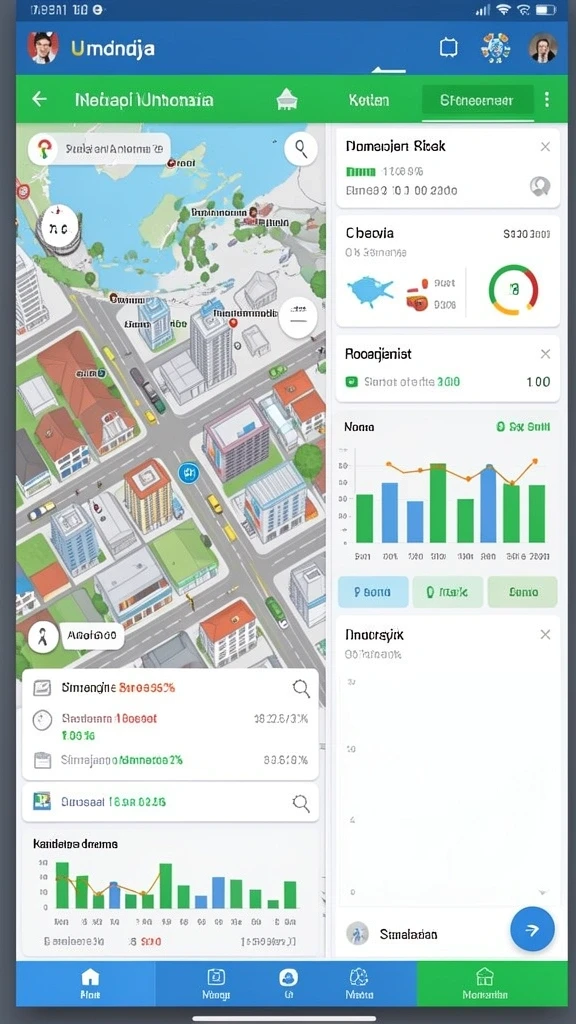Viewport: 576px width, 1024px height.
Task: Tap the round zoom-out minus button on the map
Action: click(298, 318)
